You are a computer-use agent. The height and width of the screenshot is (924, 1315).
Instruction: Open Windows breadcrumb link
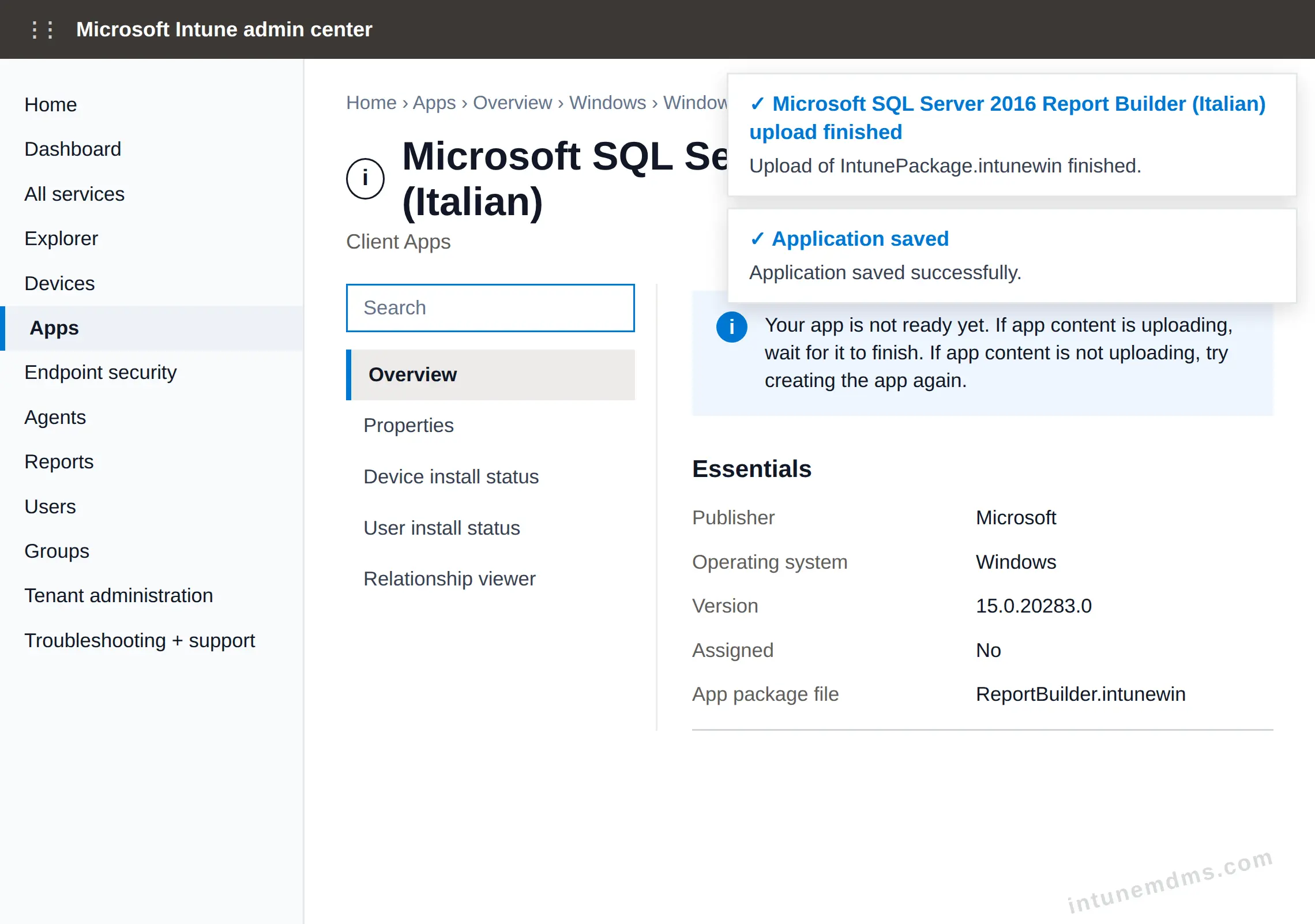607,103
